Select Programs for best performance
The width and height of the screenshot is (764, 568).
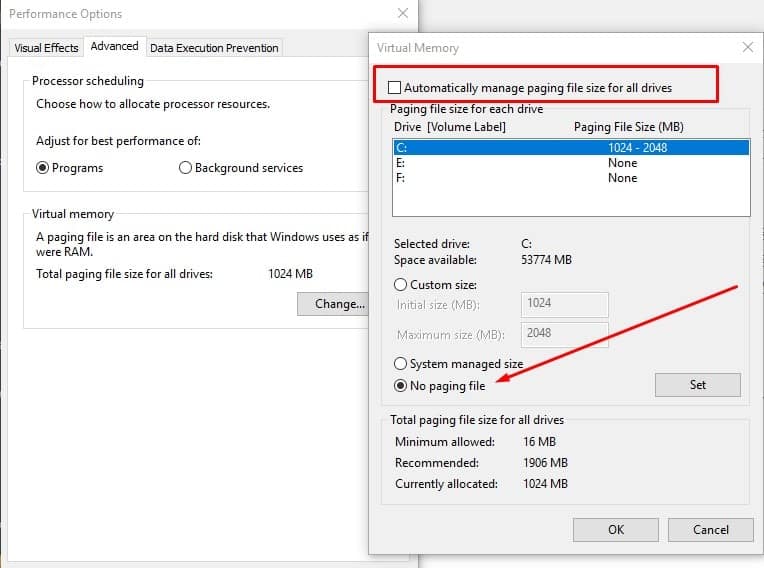(x=42, y=168)
